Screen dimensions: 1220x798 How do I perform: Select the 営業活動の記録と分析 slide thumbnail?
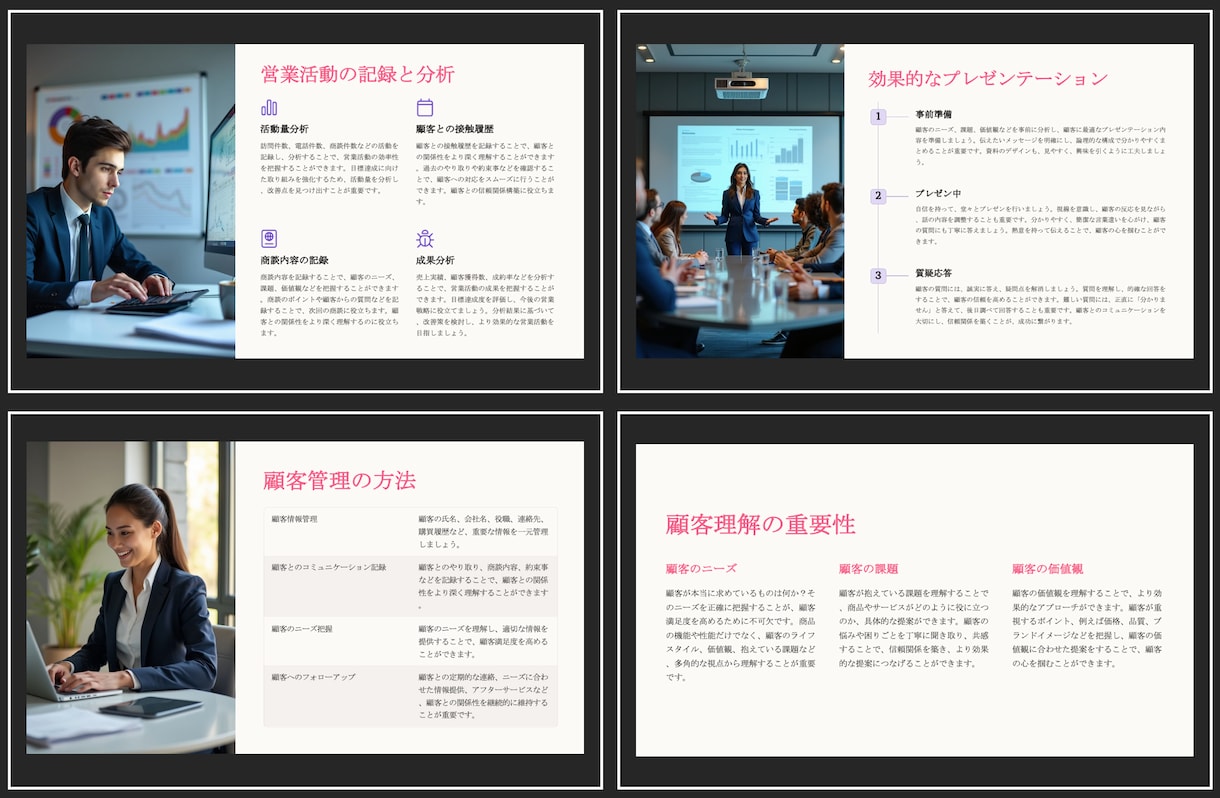pos(305,201)
